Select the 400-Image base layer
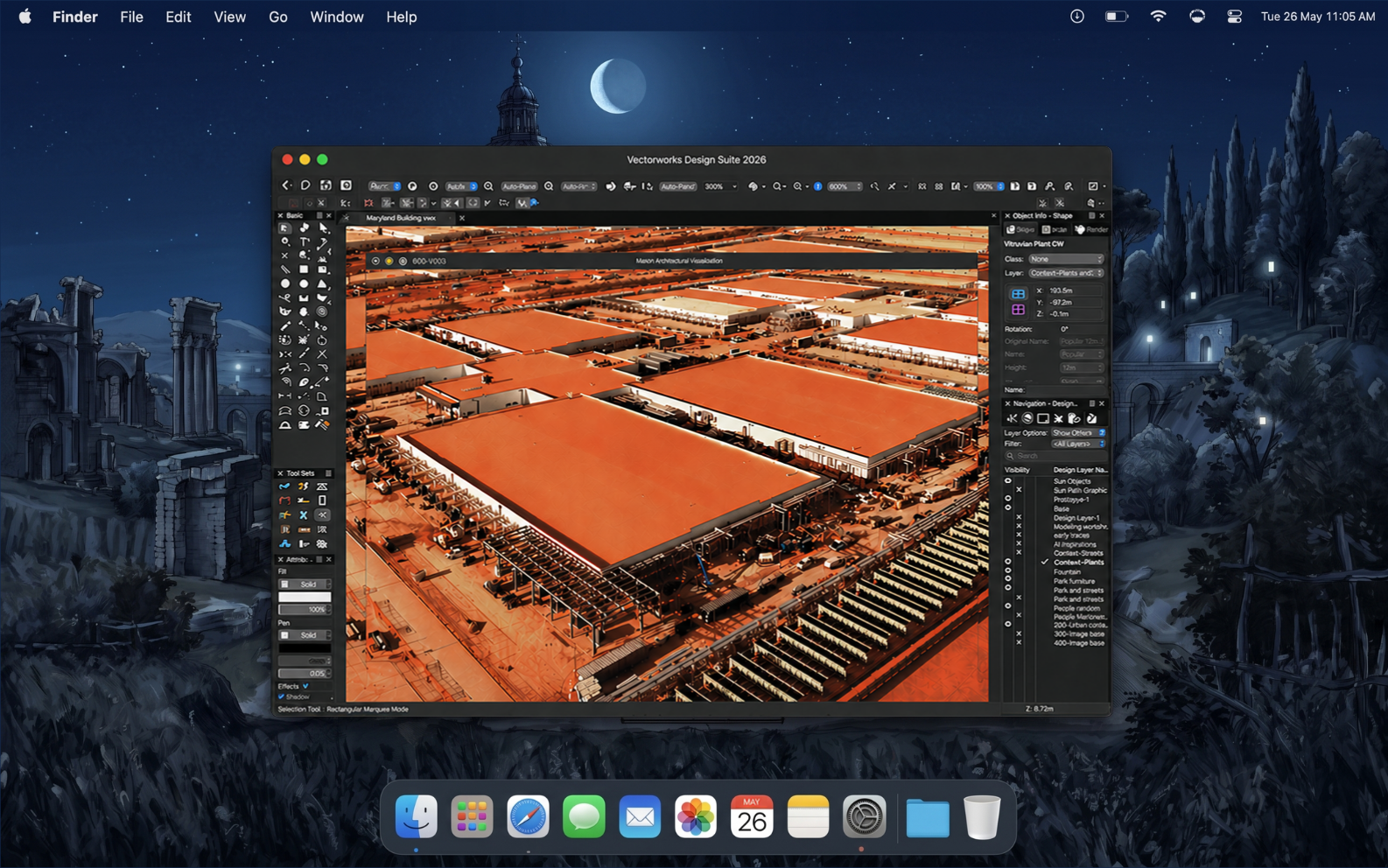 click(1078, 643)
